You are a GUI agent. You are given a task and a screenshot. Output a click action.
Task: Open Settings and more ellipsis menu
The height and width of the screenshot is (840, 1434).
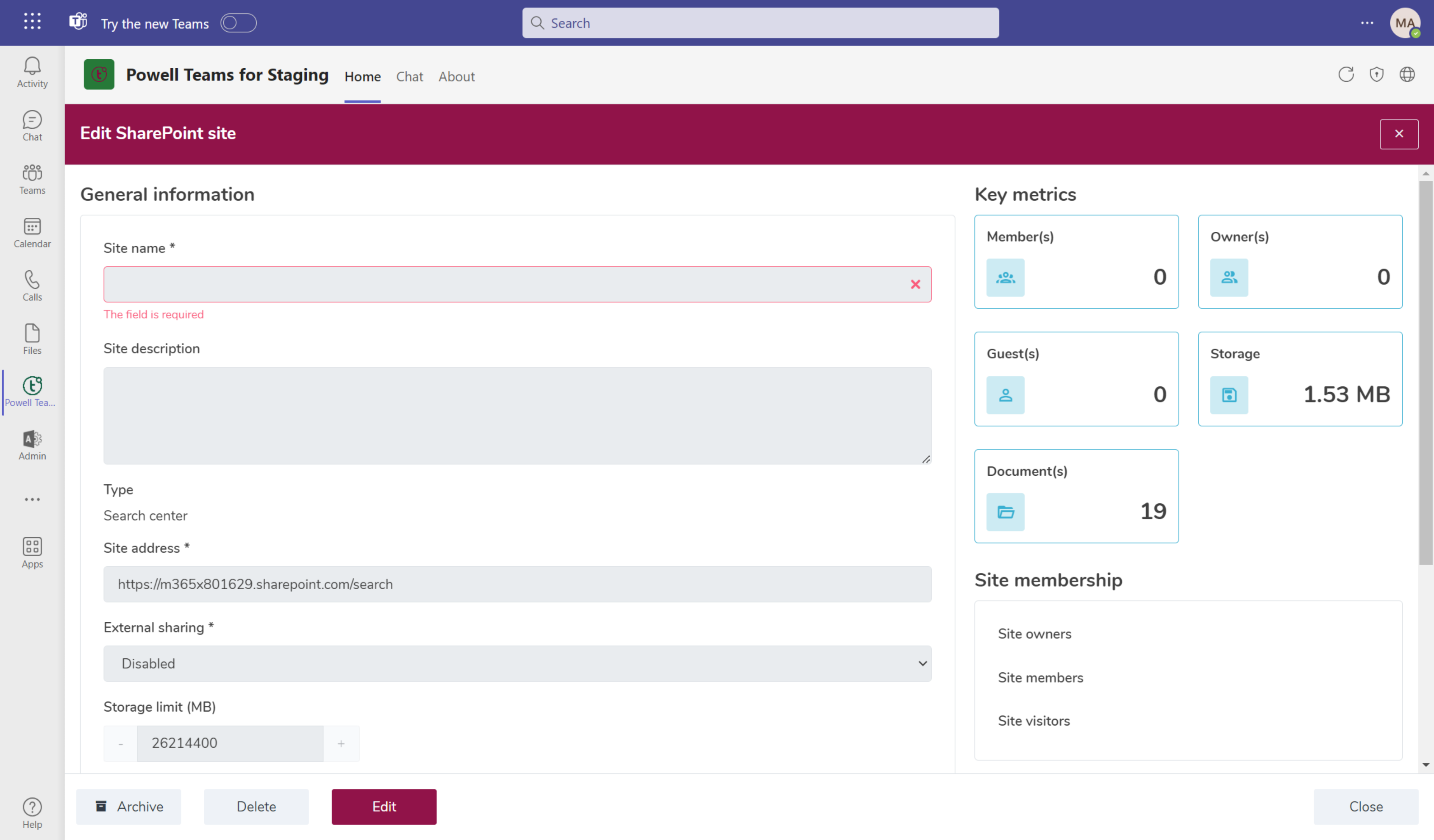point(1367,23)
